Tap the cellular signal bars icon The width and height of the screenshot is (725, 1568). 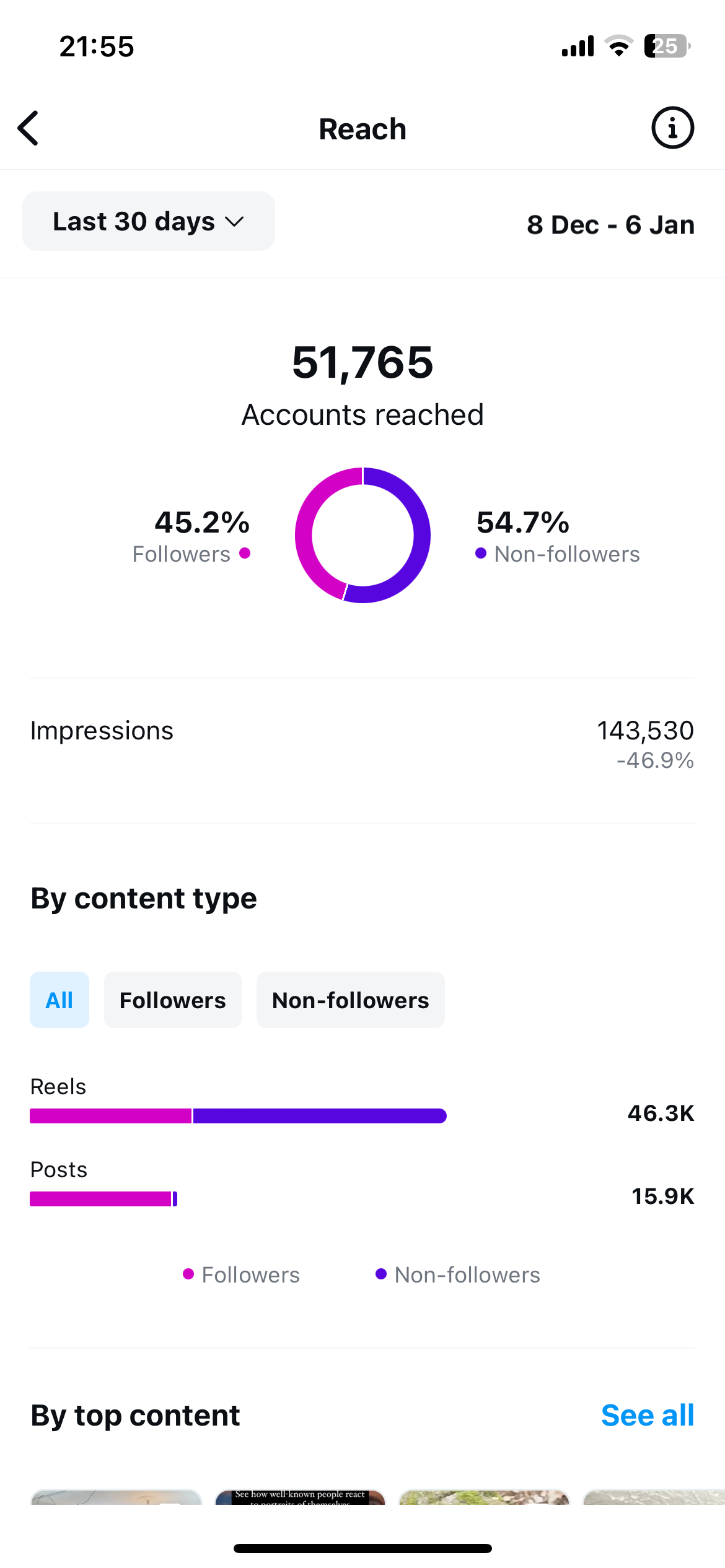click(578, 46)
